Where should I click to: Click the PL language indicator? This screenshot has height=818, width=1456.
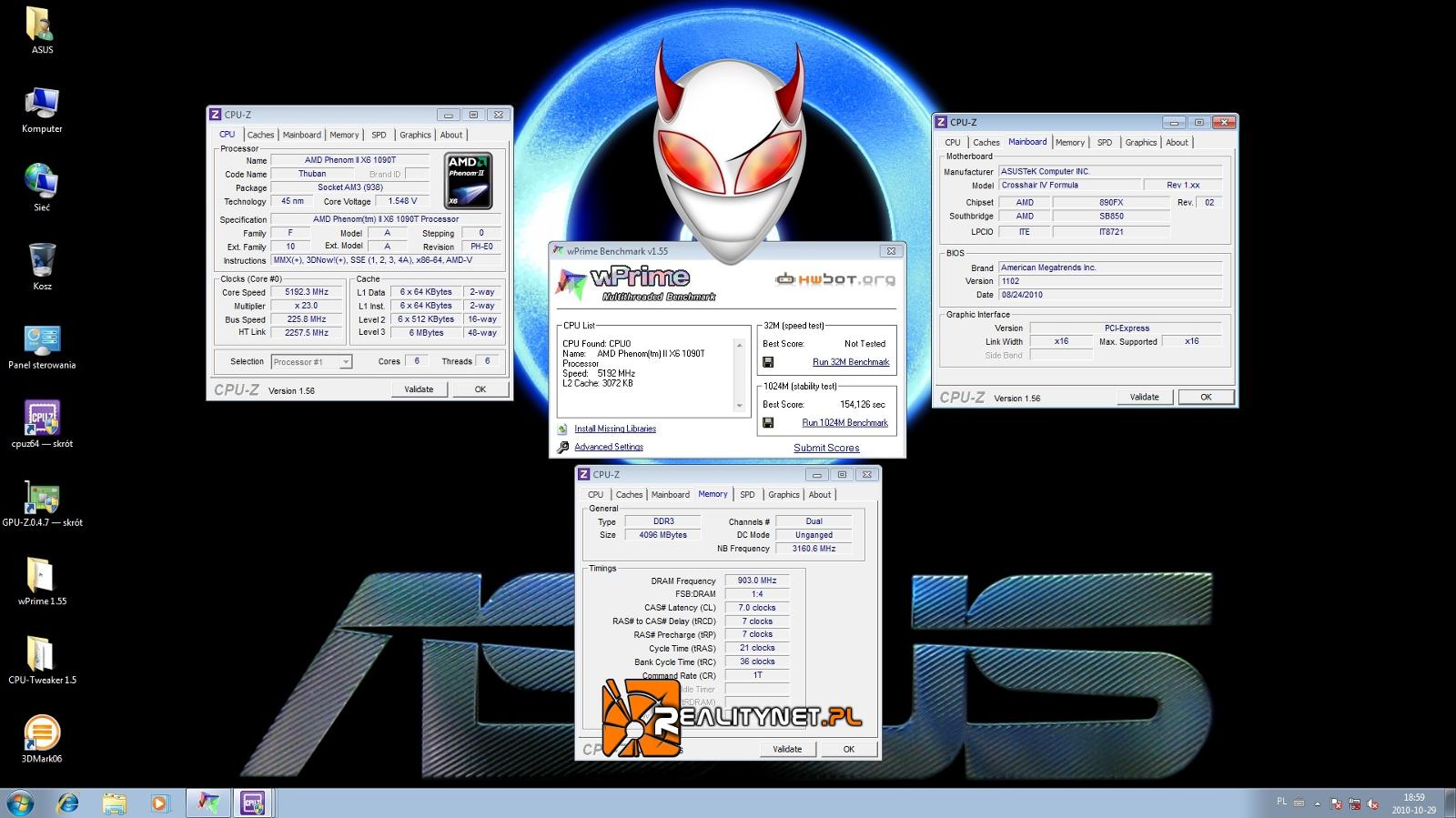click(1282, 802)
